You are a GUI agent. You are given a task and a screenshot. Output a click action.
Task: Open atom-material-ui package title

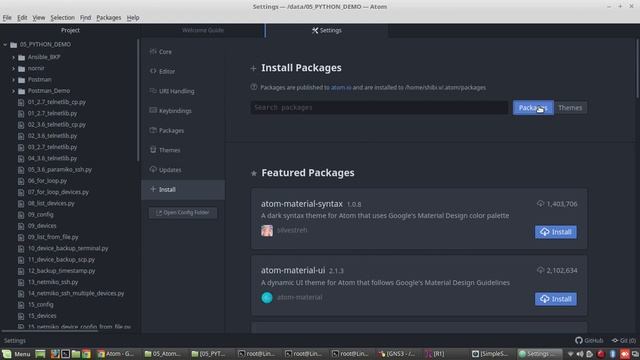[293, 270]
